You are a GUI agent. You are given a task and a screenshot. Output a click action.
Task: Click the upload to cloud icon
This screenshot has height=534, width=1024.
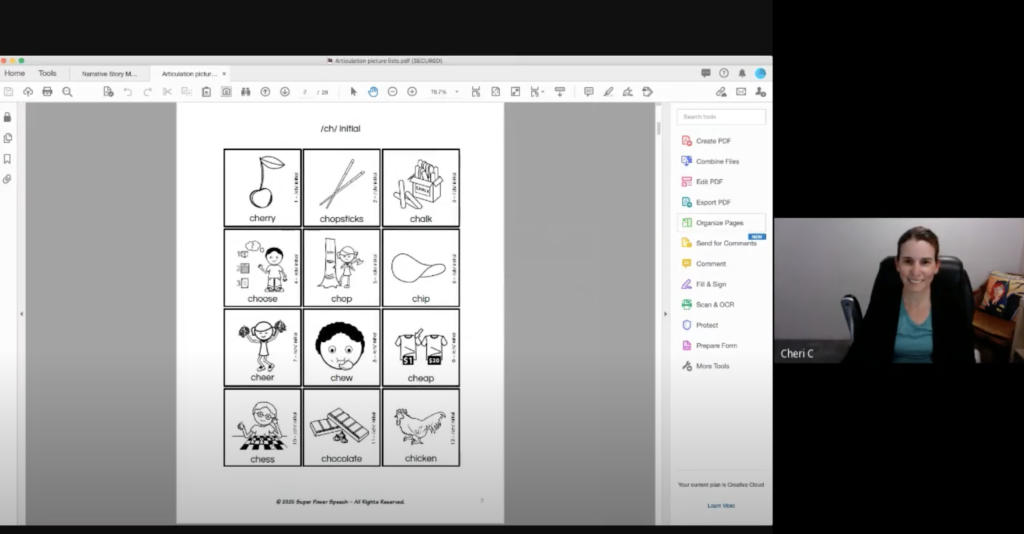(x=27, y=92)
